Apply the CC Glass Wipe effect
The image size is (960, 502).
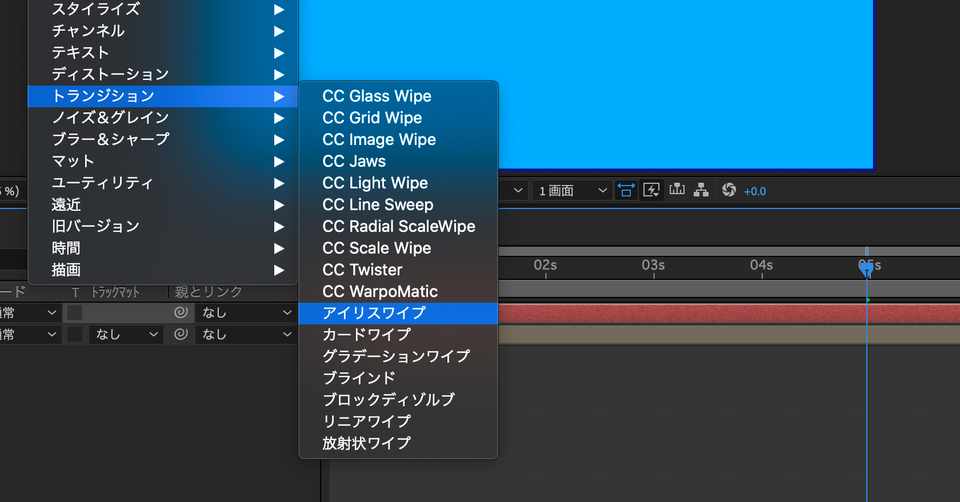pos(399,96)
